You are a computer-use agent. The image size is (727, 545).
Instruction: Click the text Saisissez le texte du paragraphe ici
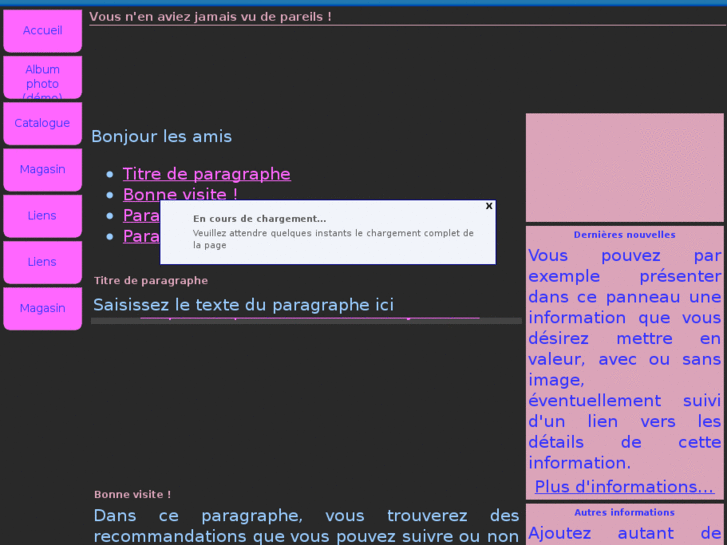243,305
